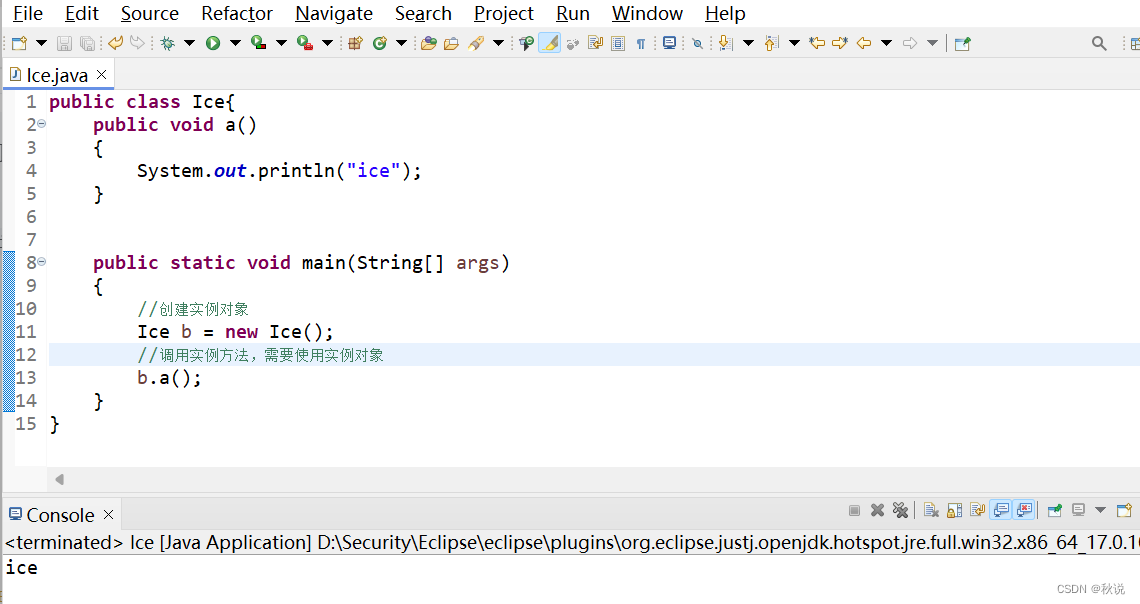Open the File menu

tap(28, 14)
